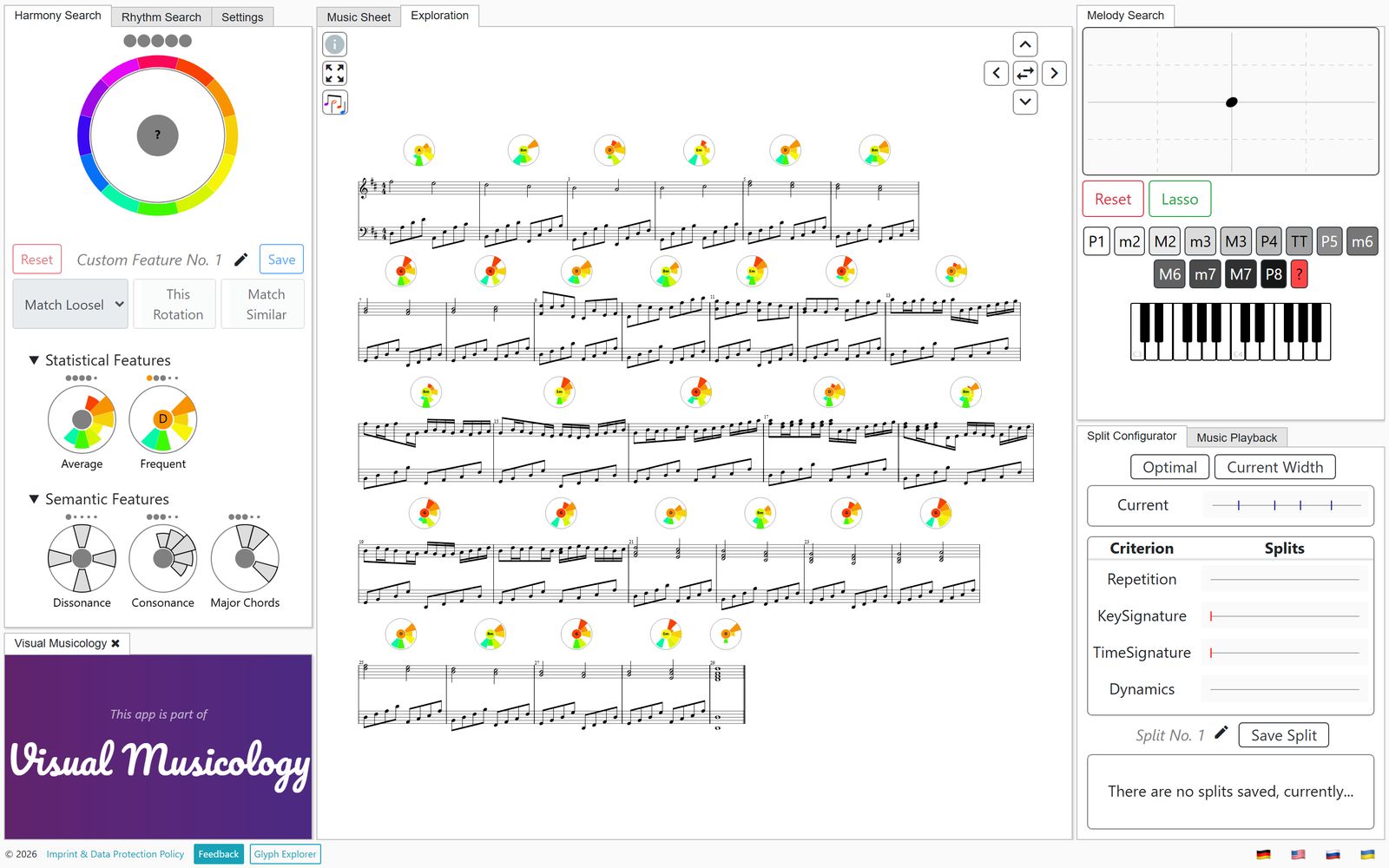Select the Consonance semantic feature glyph
1389x868 pixels.
(162, 558)
